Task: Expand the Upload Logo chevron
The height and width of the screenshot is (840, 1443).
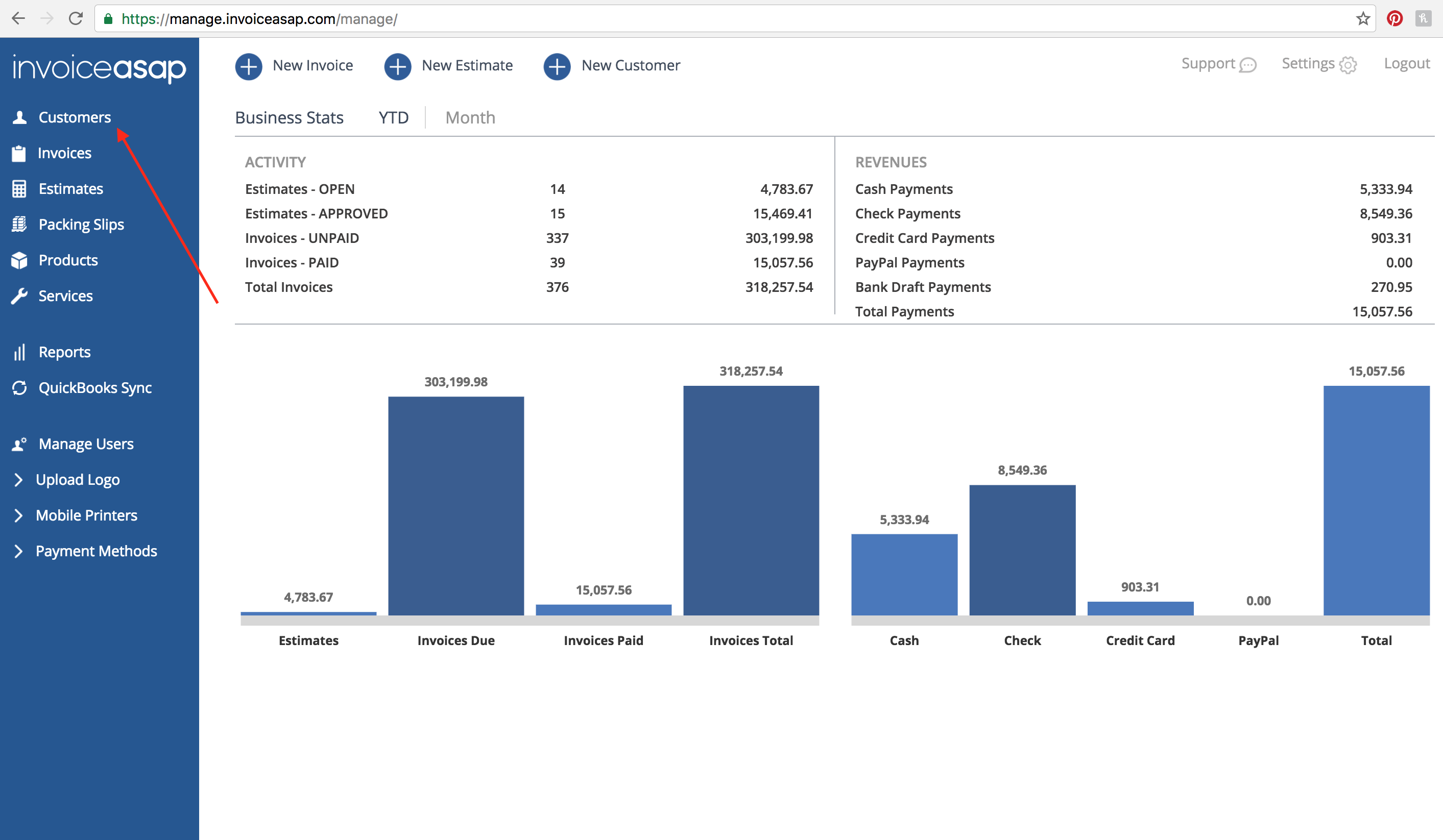Action: (18, 480)
